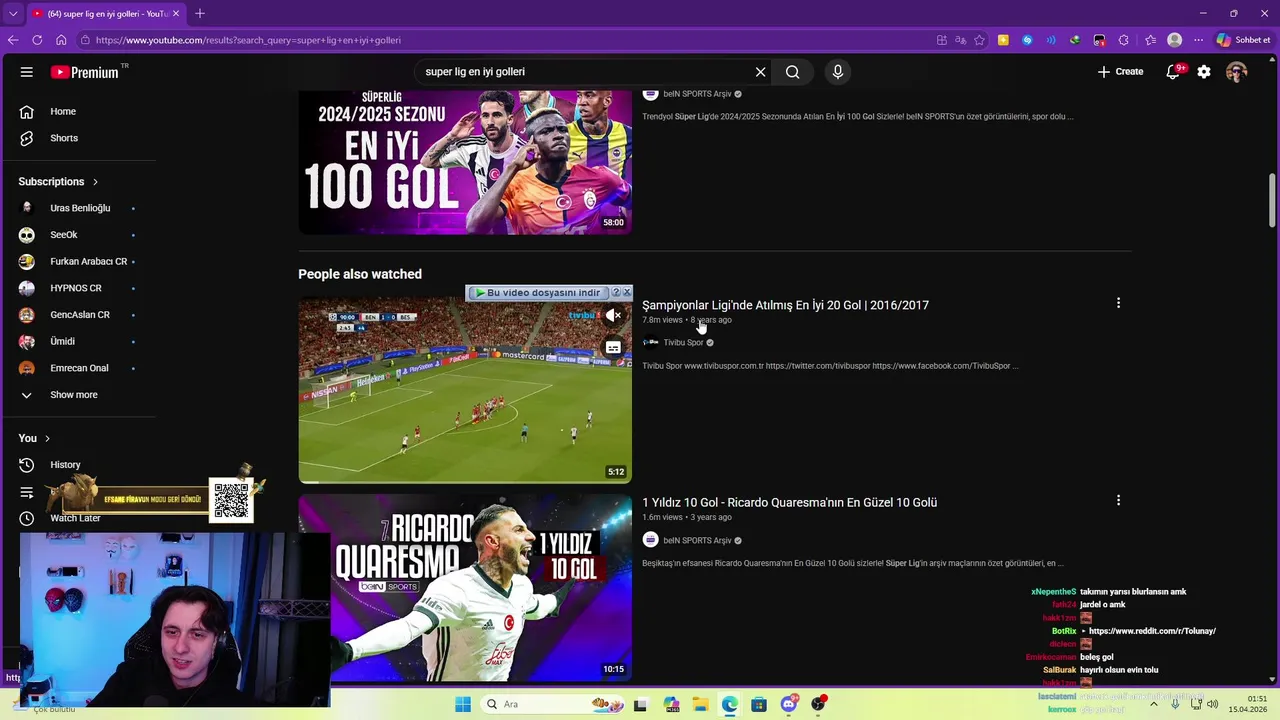
Task: Reload the page
Action: point(37,40)
